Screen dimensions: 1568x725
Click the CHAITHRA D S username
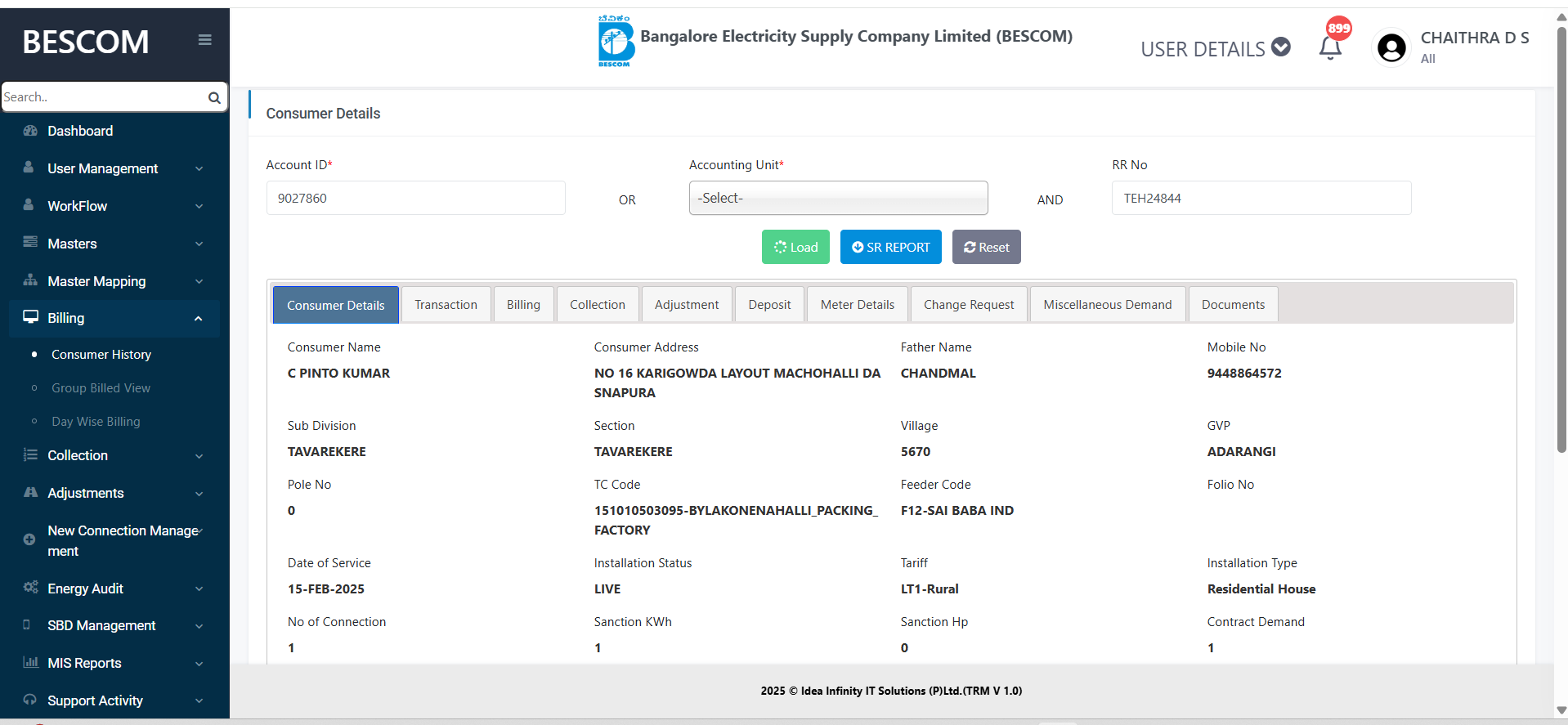1475,38
